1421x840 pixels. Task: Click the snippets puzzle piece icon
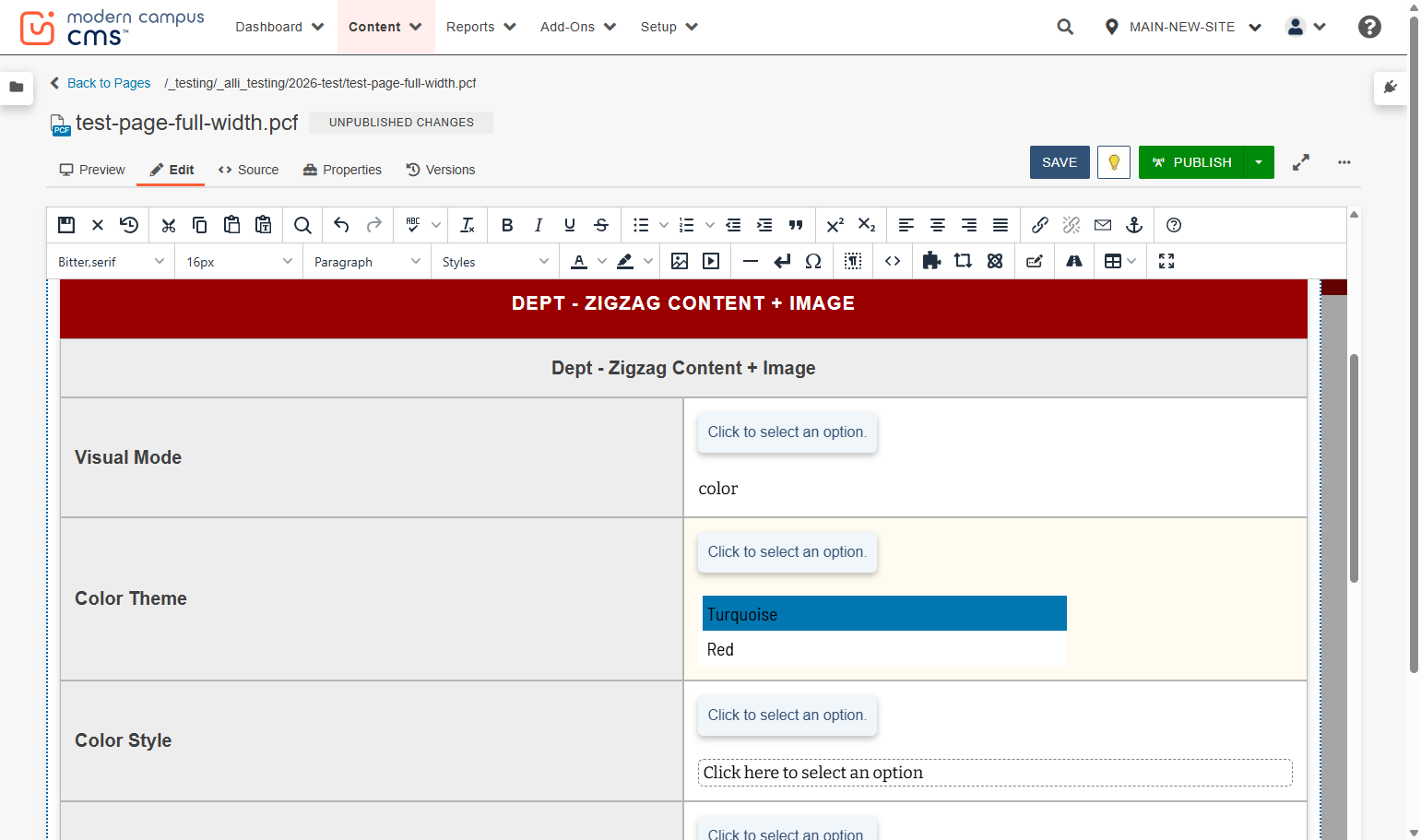click(x=931, y=261)
